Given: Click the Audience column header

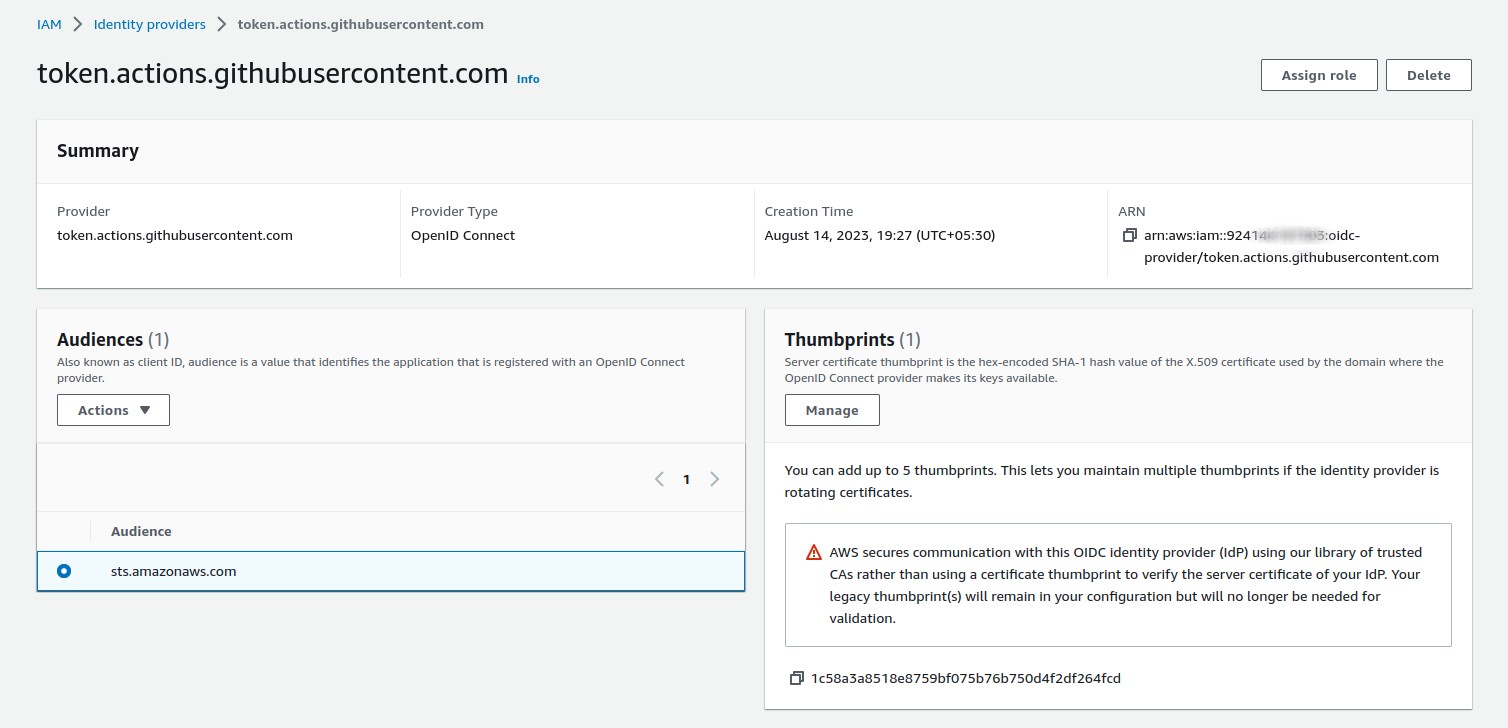Looking at the screenshot, I should point(141,531).
